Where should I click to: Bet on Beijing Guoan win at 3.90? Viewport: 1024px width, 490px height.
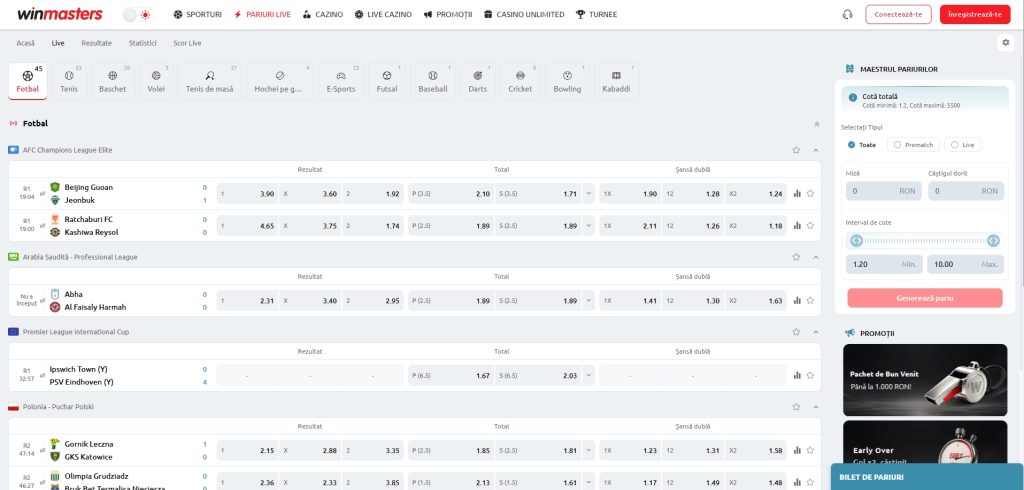click(x=247, y=194)
